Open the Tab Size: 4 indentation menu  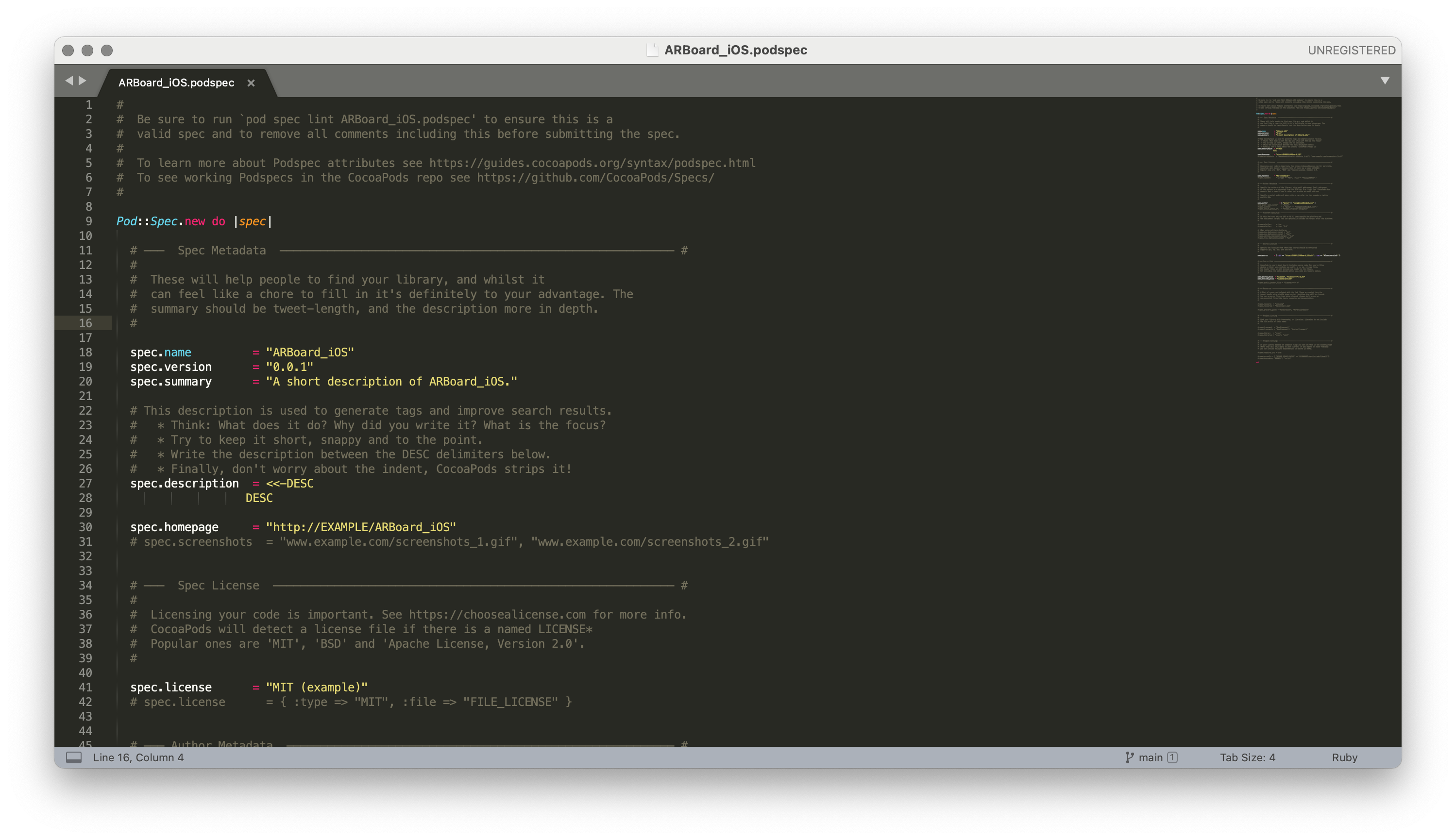1247,757
